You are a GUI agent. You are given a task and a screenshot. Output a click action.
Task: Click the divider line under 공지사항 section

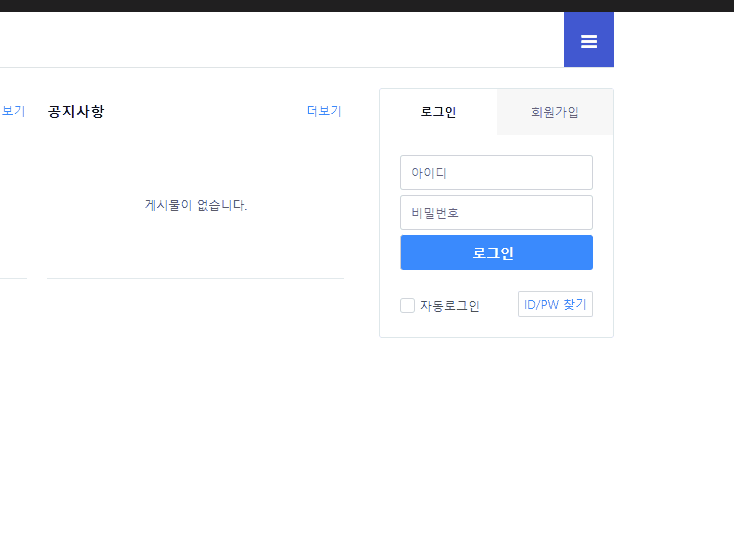point(195,278)
